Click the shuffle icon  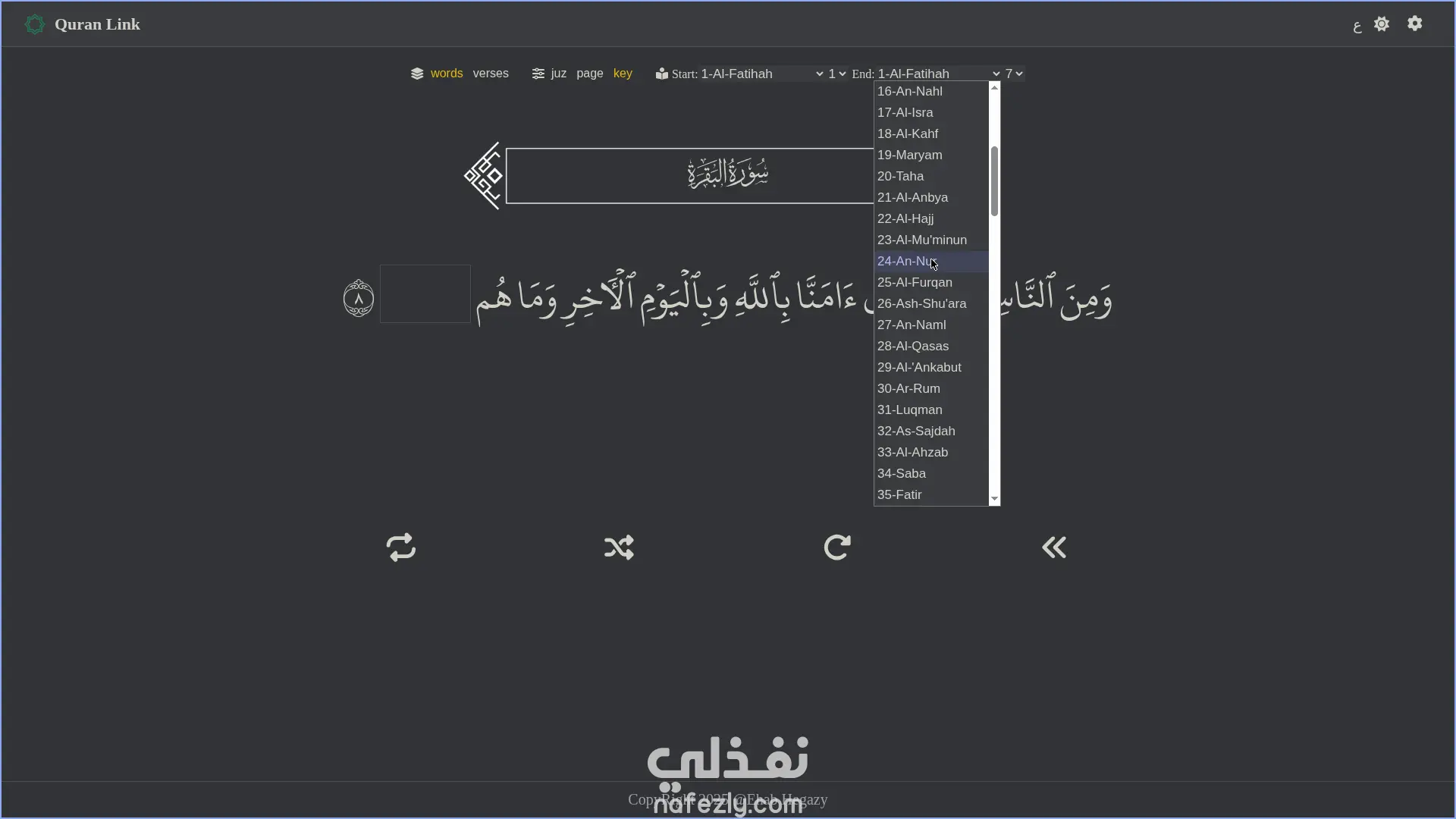619,547
